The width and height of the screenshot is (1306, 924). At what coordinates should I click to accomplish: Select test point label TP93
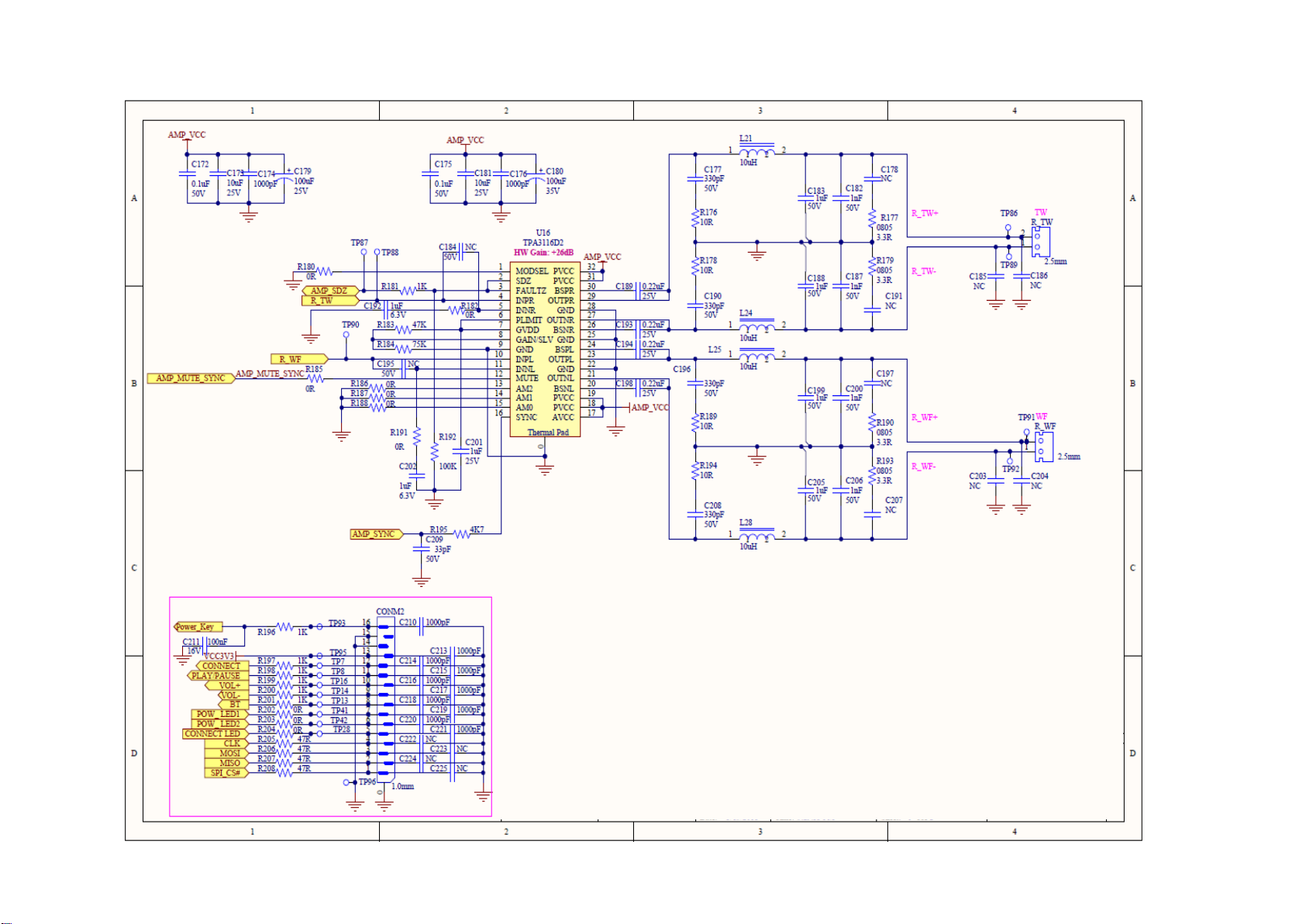coord(337,623)
